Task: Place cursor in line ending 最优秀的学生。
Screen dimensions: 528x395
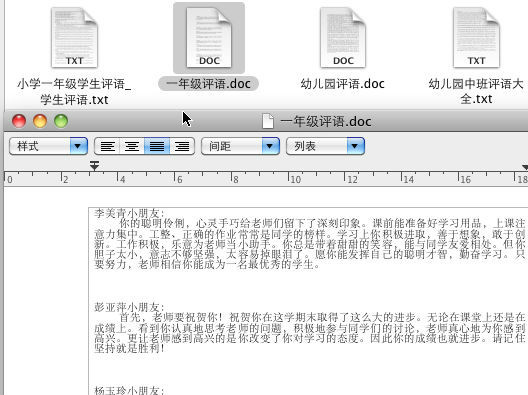Action: 207,264
